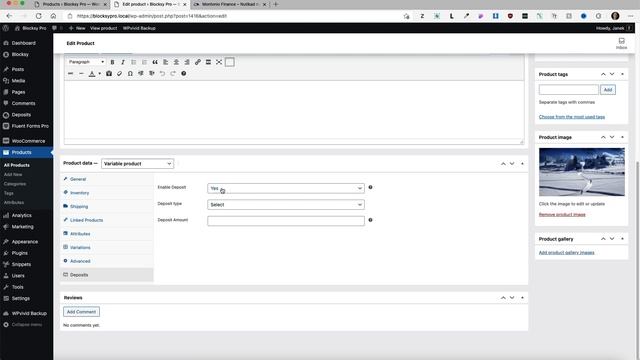Screen dimensions: 640x360
Task: Open the Paragraph format dropdown
Action: pyautogui.click(x=86, y=62)
